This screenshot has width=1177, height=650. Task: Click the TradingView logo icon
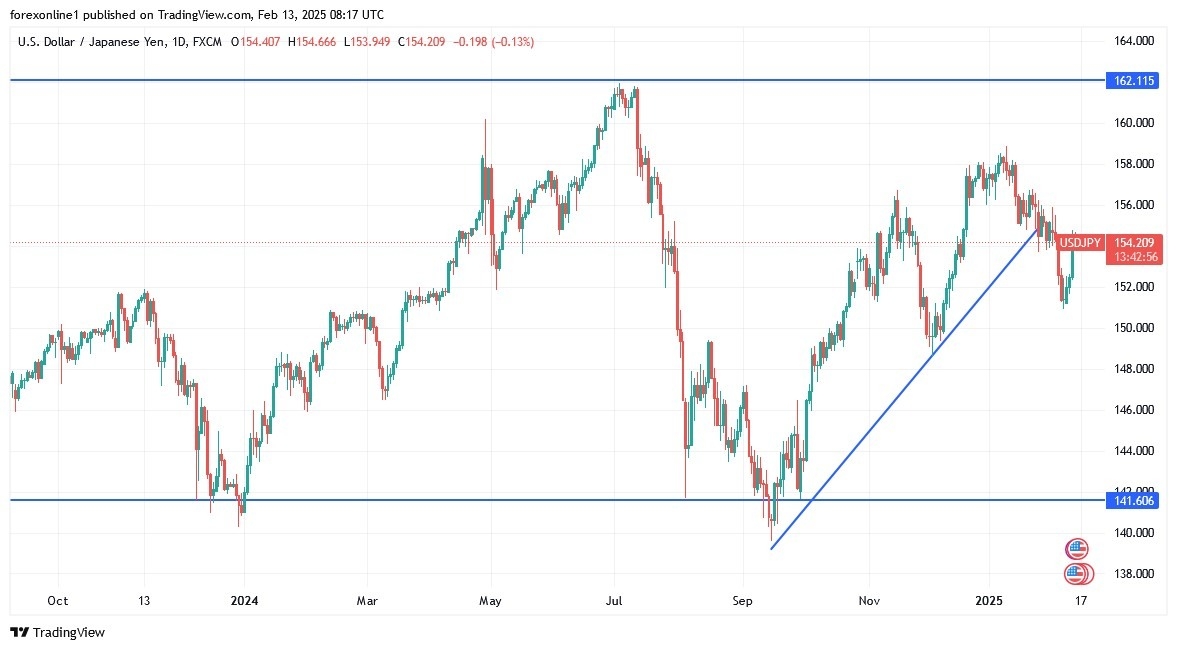pyautogui.click(x=19, y=632)
